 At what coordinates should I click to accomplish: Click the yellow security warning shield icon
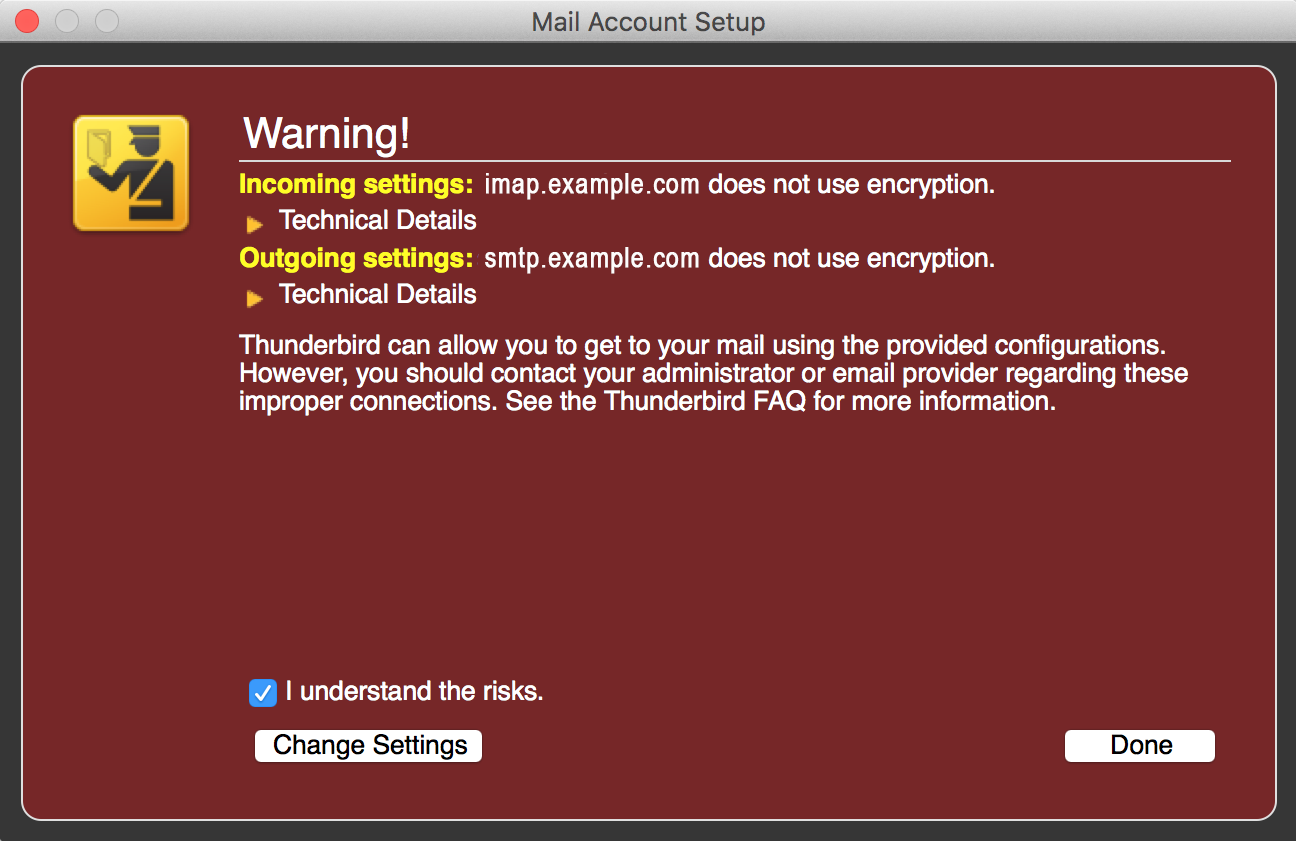click(128, 172)
